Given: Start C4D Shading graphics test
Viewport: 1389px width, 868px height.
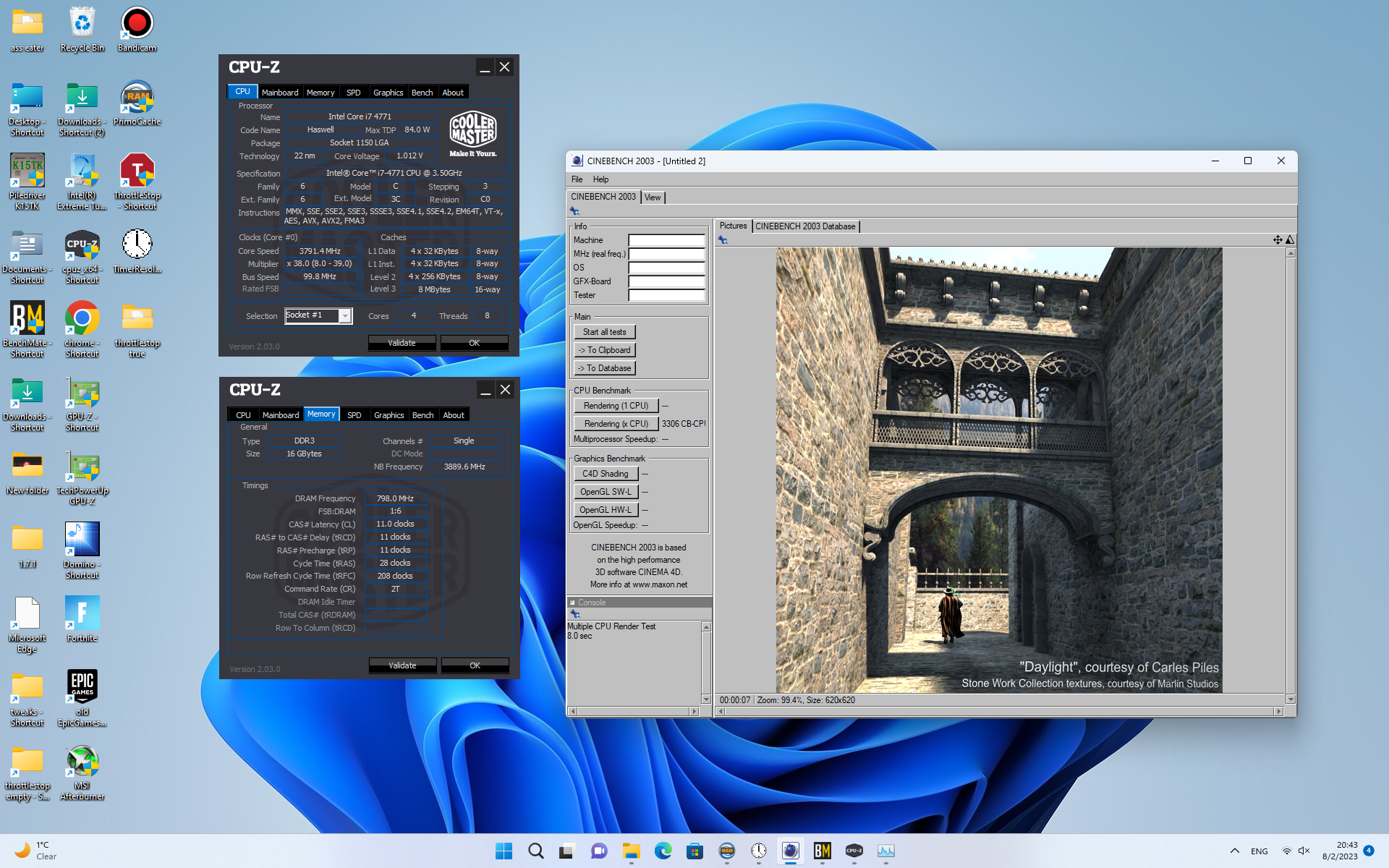Looking at the screenshot, I should coord(606,474).
